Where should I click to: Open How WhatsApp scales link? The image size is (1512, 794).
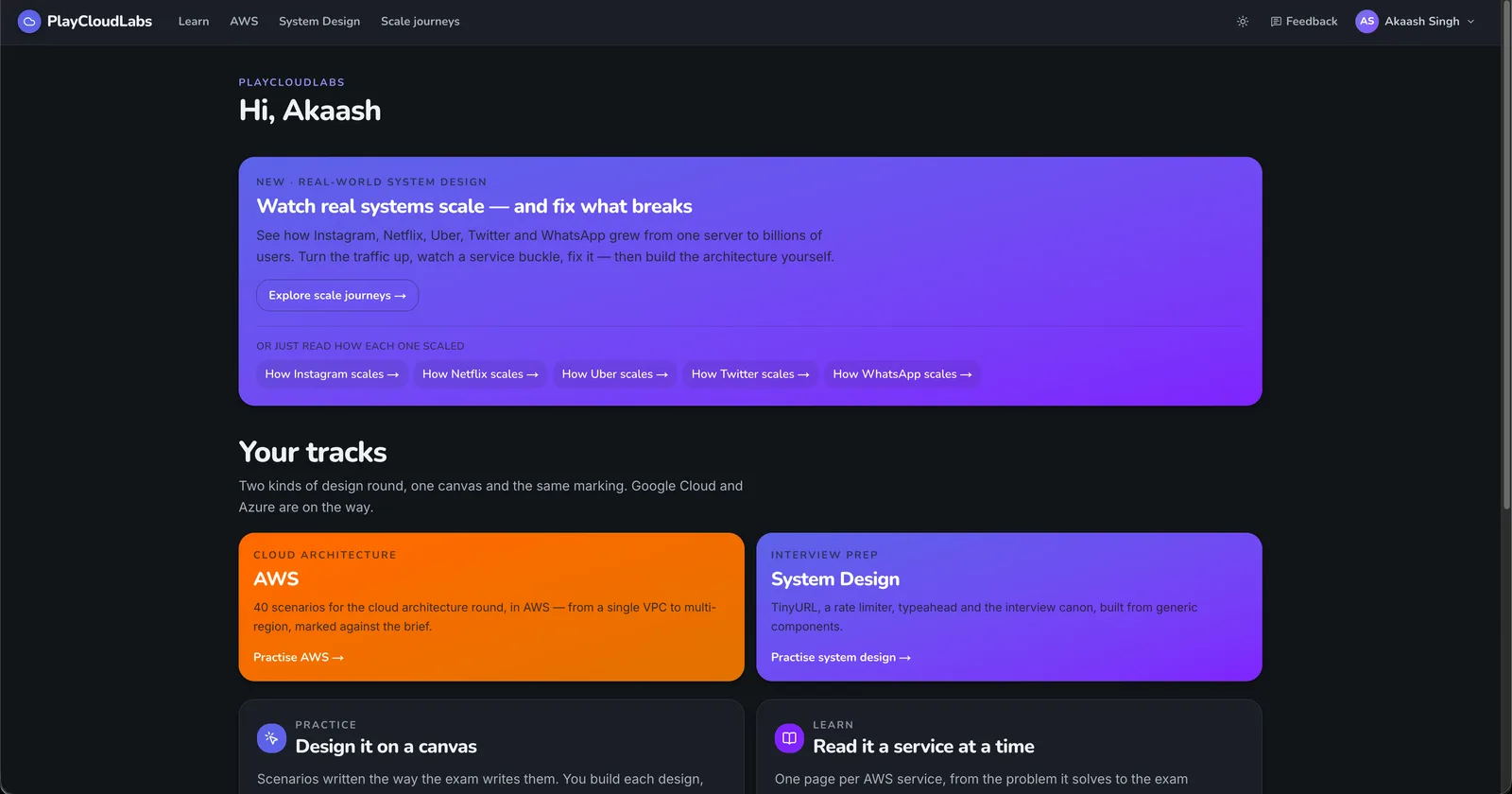click(x=902, y=374)
